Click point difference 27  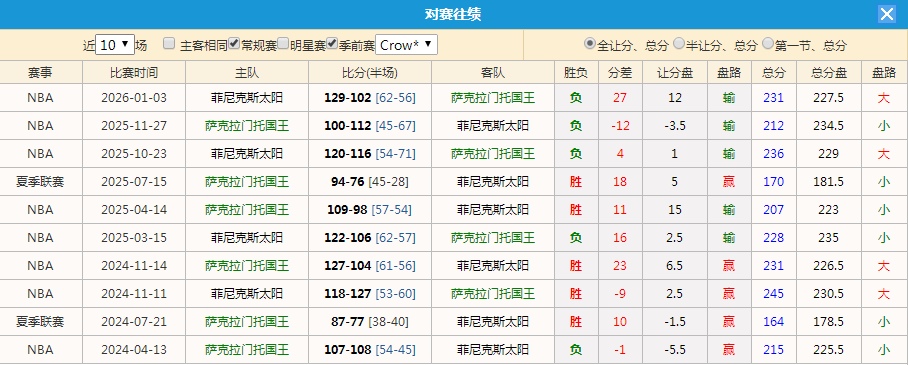(620, 98)
